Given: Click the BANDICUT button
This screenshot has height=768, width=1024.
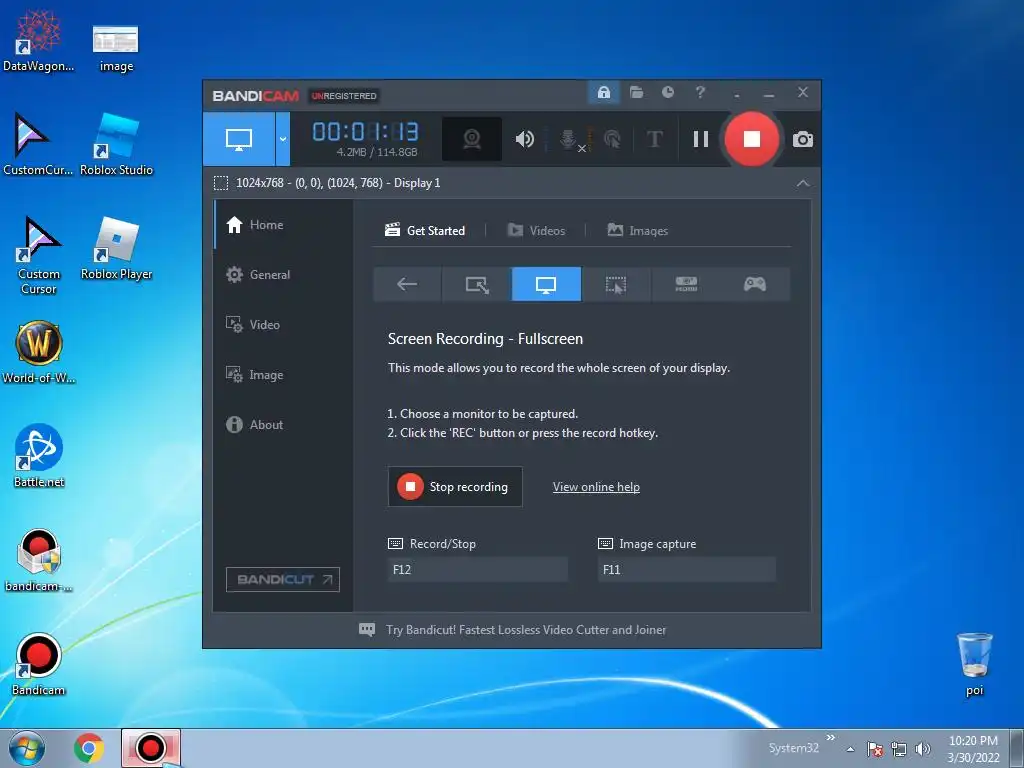Looking at the screenshot, I should 283,579.
